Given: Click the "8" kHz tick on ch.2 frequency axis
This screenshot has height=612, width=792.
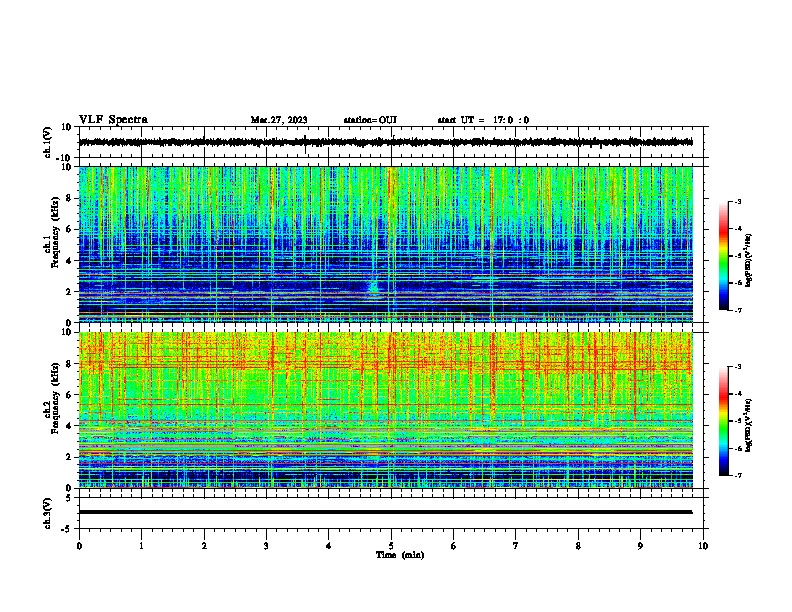Looking at the screenshot, I should pyautogui.click(x=69, y=364).
